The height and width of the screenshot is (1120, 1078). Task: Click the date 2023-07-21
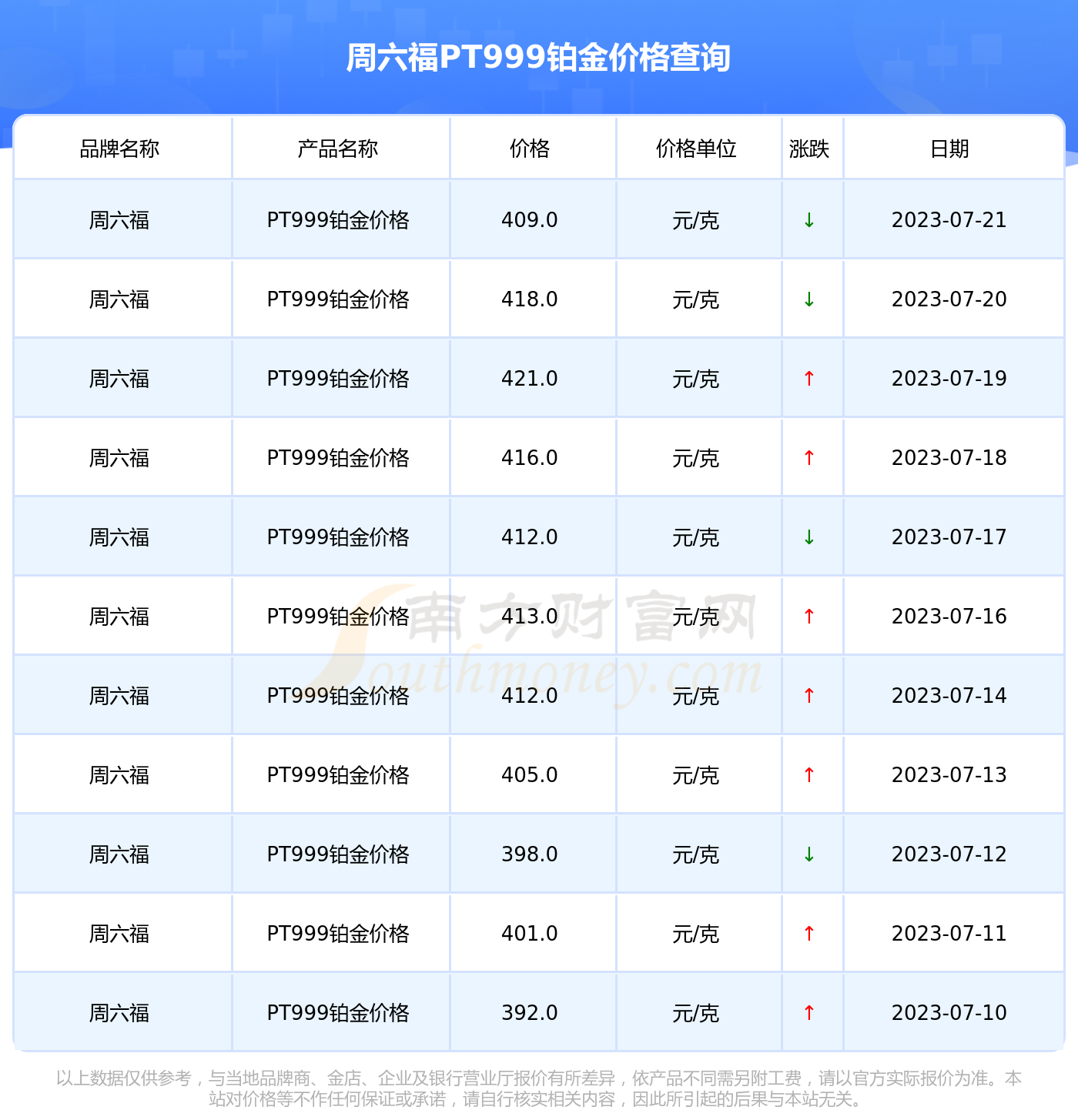tap(949, 220)
